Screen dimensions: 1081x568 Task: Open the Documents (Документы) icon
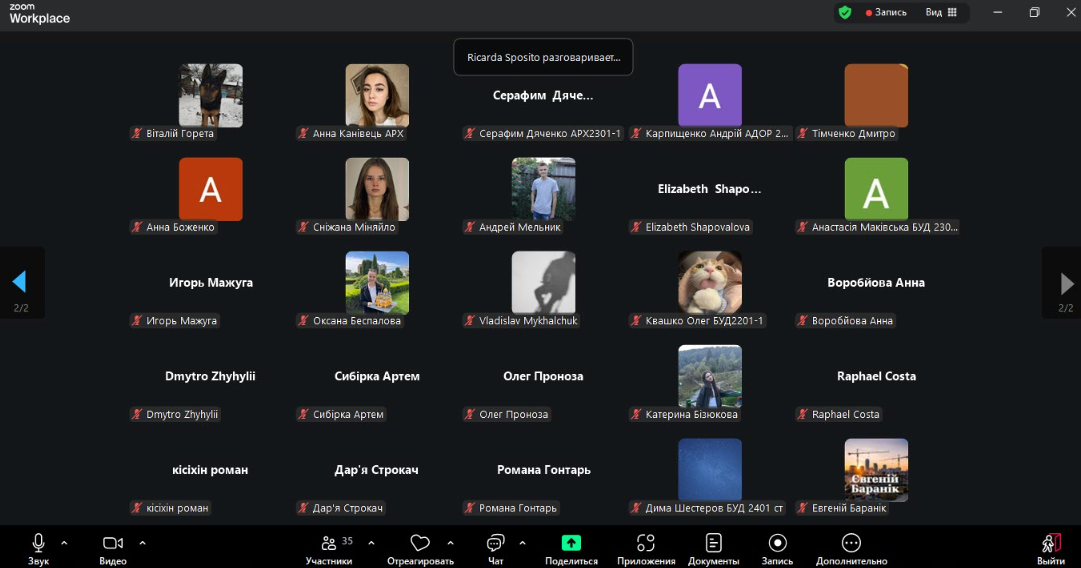[713, 543]
